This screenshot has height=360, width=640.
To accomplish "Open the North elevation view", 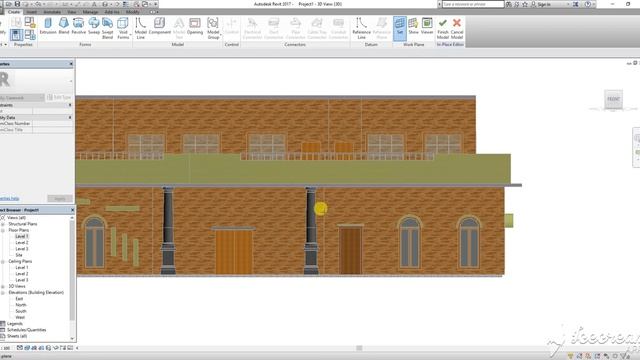I will (21, 305).
